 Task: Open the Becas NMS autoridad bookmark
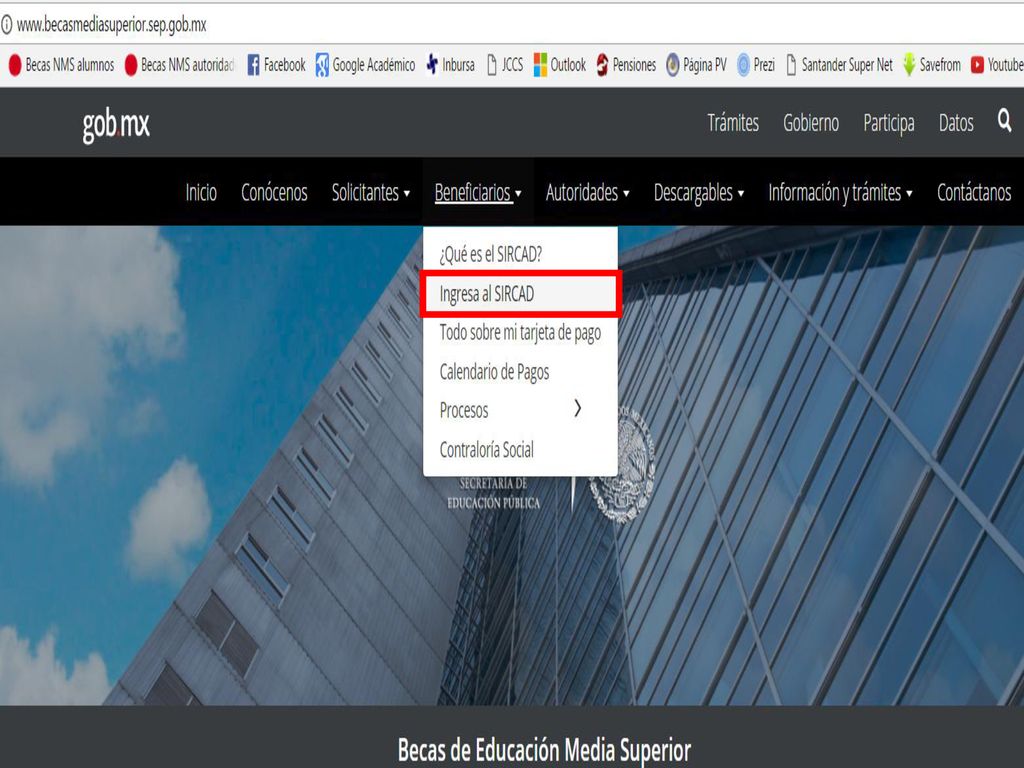(179, 65)
